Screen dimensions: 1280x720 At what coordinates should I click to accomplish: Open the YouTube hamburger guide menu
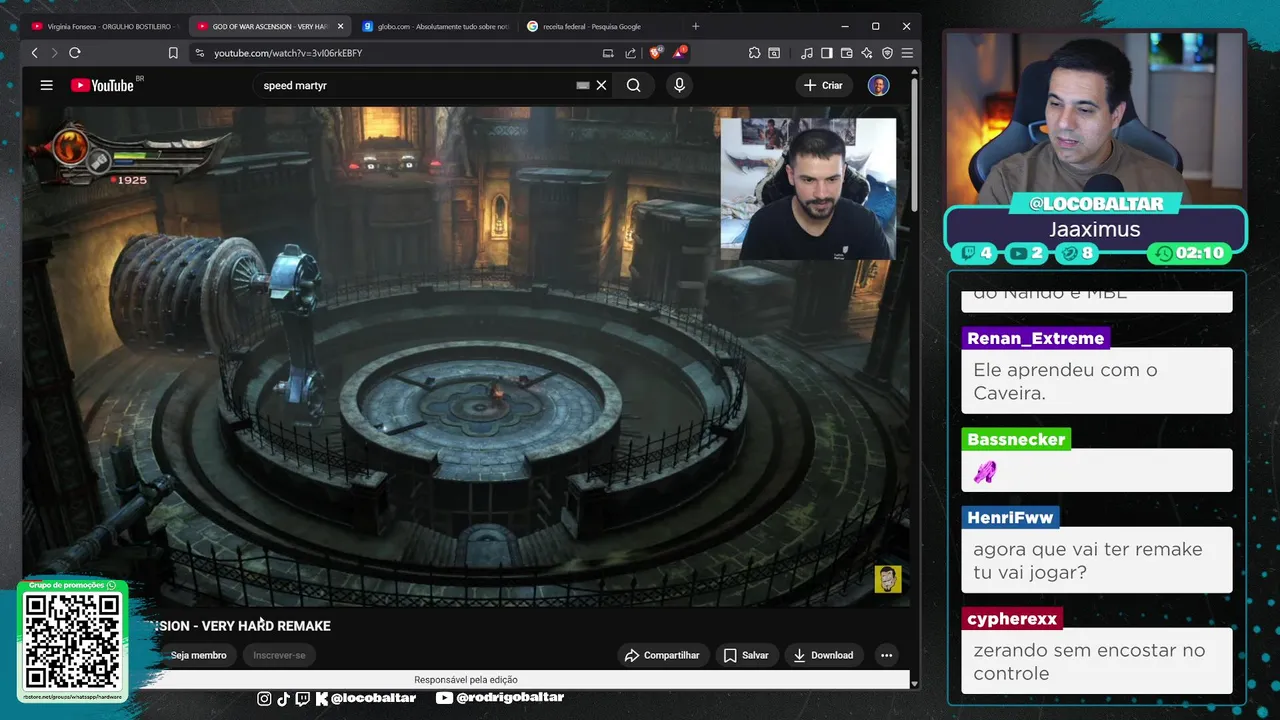[x=46, y=85]
